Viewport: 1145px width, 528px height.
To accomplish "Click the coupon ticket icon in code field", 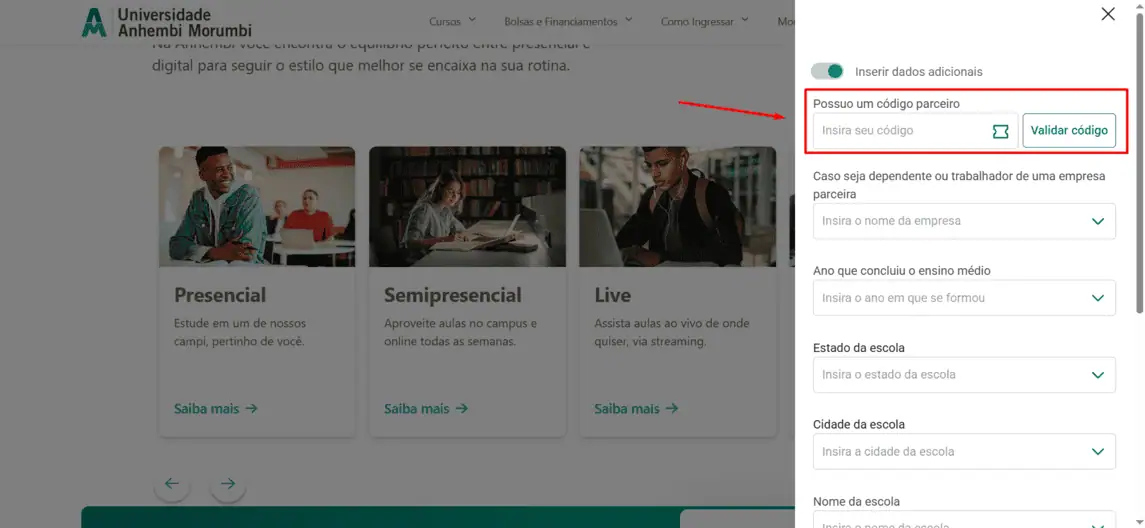I will pyautogui.click(x=1000, y=131).
